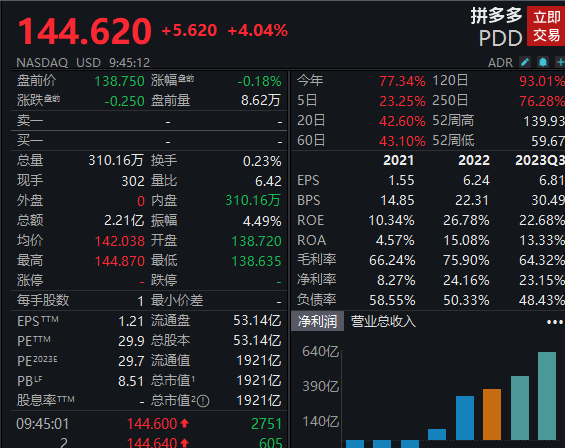
Task: Click the main price 144.620
Action: [x=85, y=32]
